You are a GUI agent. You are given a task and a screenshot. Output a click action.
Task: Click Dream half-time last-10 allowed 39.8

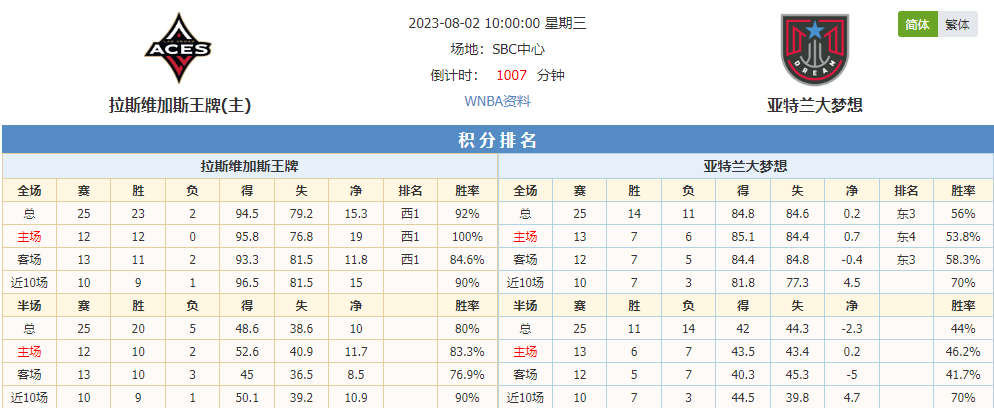(x=797, y=398)
